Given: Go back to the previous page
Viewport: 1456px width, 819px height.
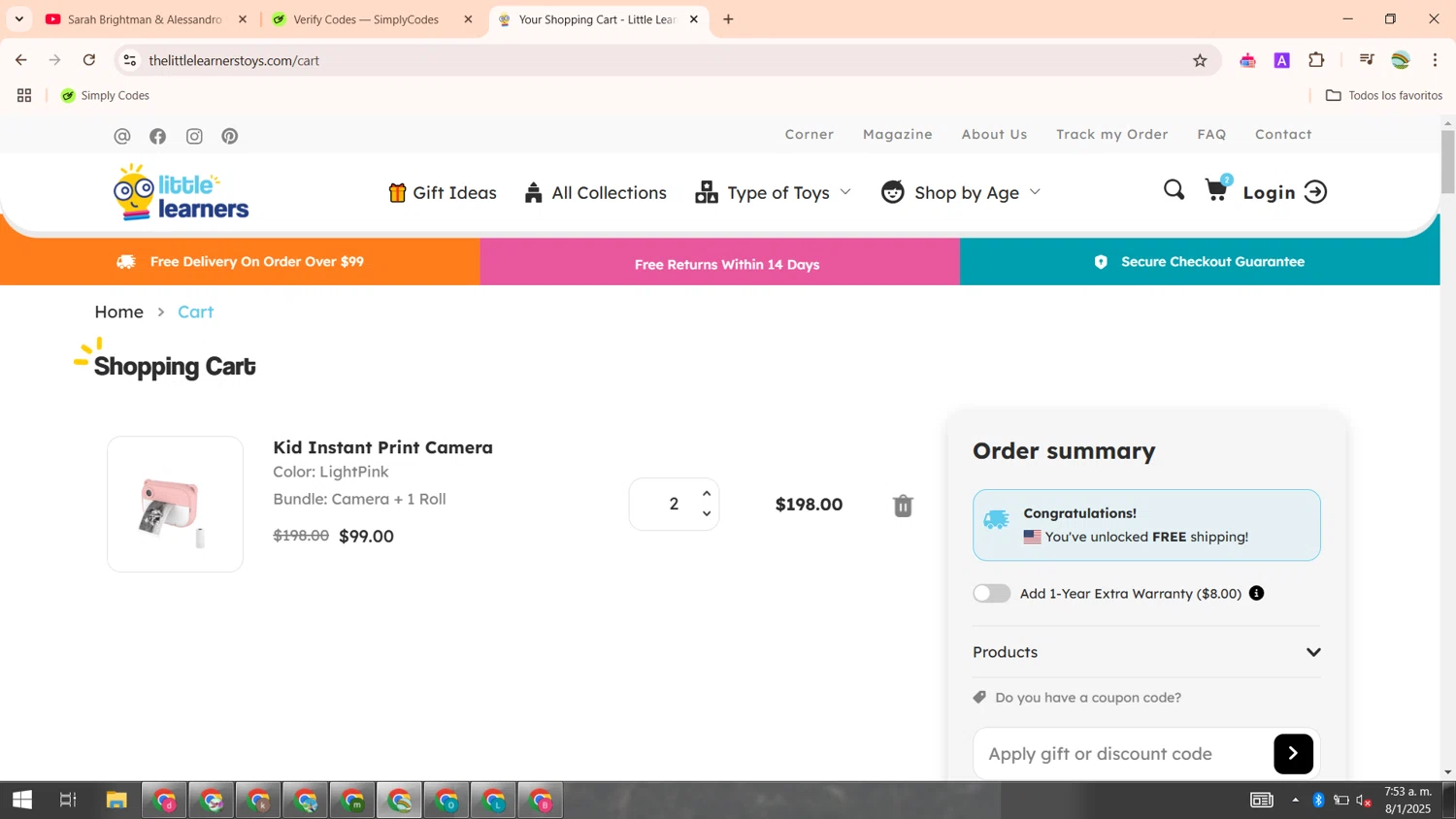Looking at the screenshot, I should coord(21,60).
